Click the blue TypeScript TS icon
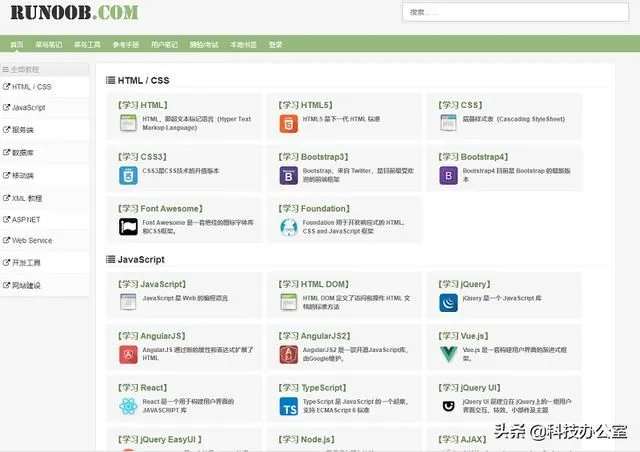 [289, 407]
